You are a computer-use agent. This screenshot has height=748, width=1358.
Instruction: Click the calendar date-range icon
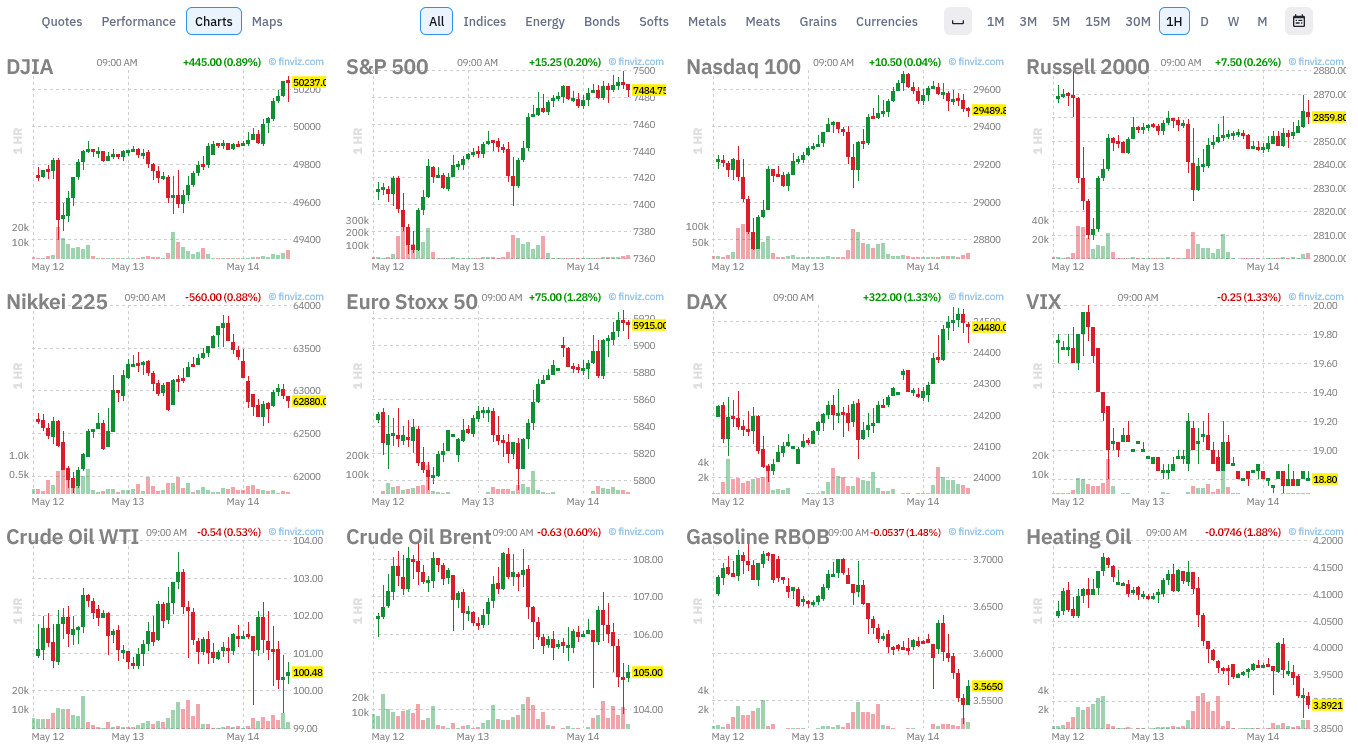[x=1298, y=21]
